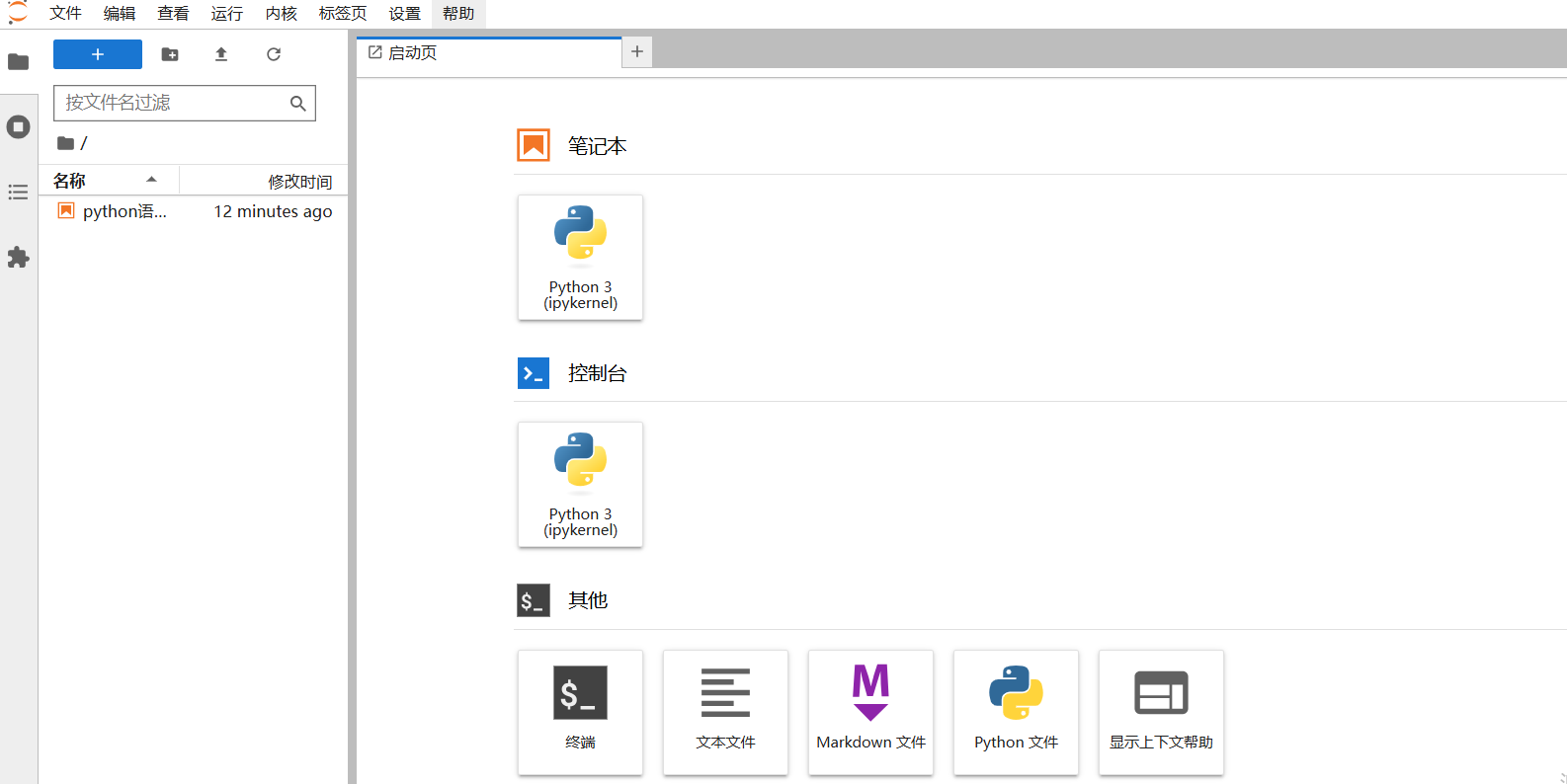The width and height of the screenshot is (1567, 784).
Task: Create a new 文本文件
Action: tap(726, 712)
